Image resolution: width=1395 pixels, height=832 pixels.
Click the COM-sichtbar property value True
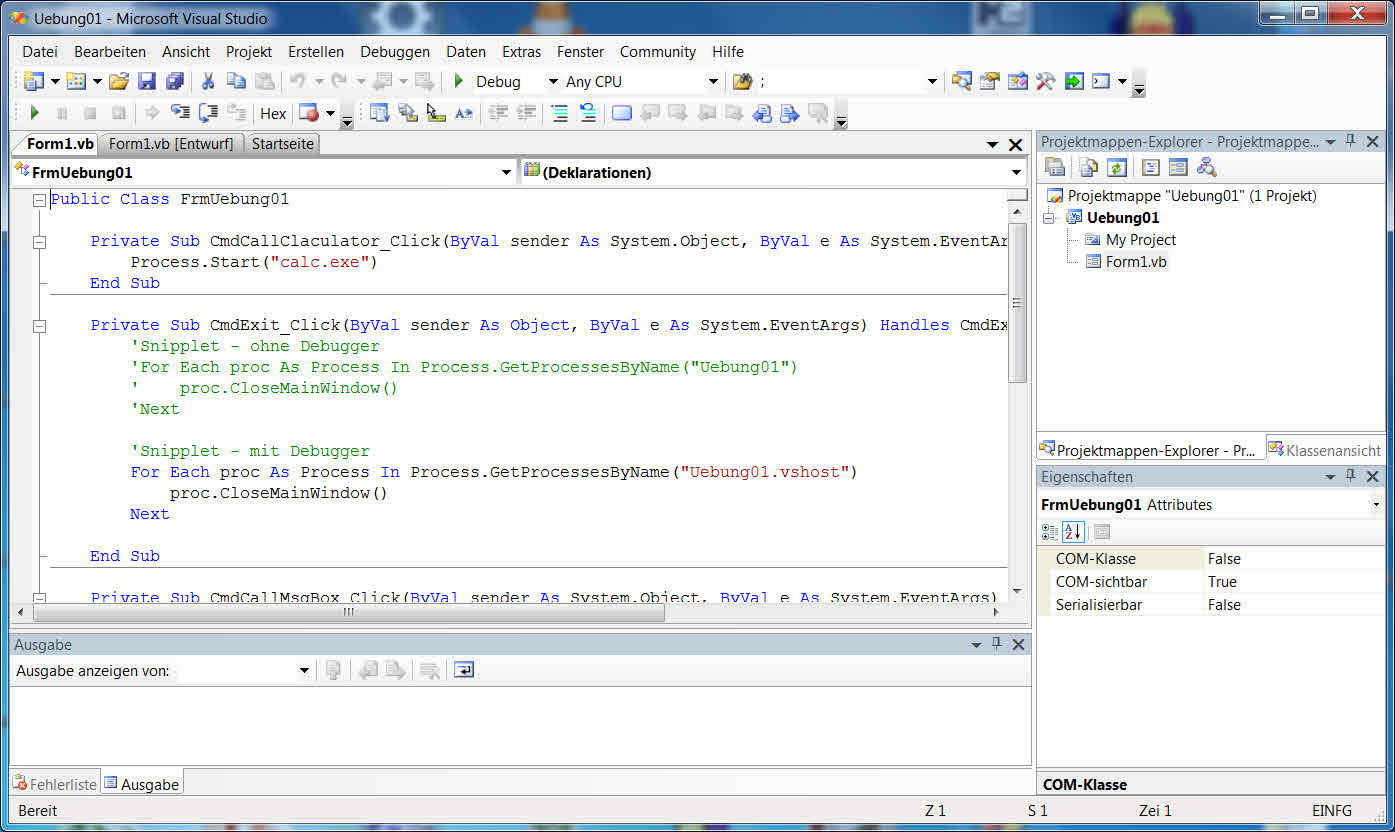[x=1222, y=582]
